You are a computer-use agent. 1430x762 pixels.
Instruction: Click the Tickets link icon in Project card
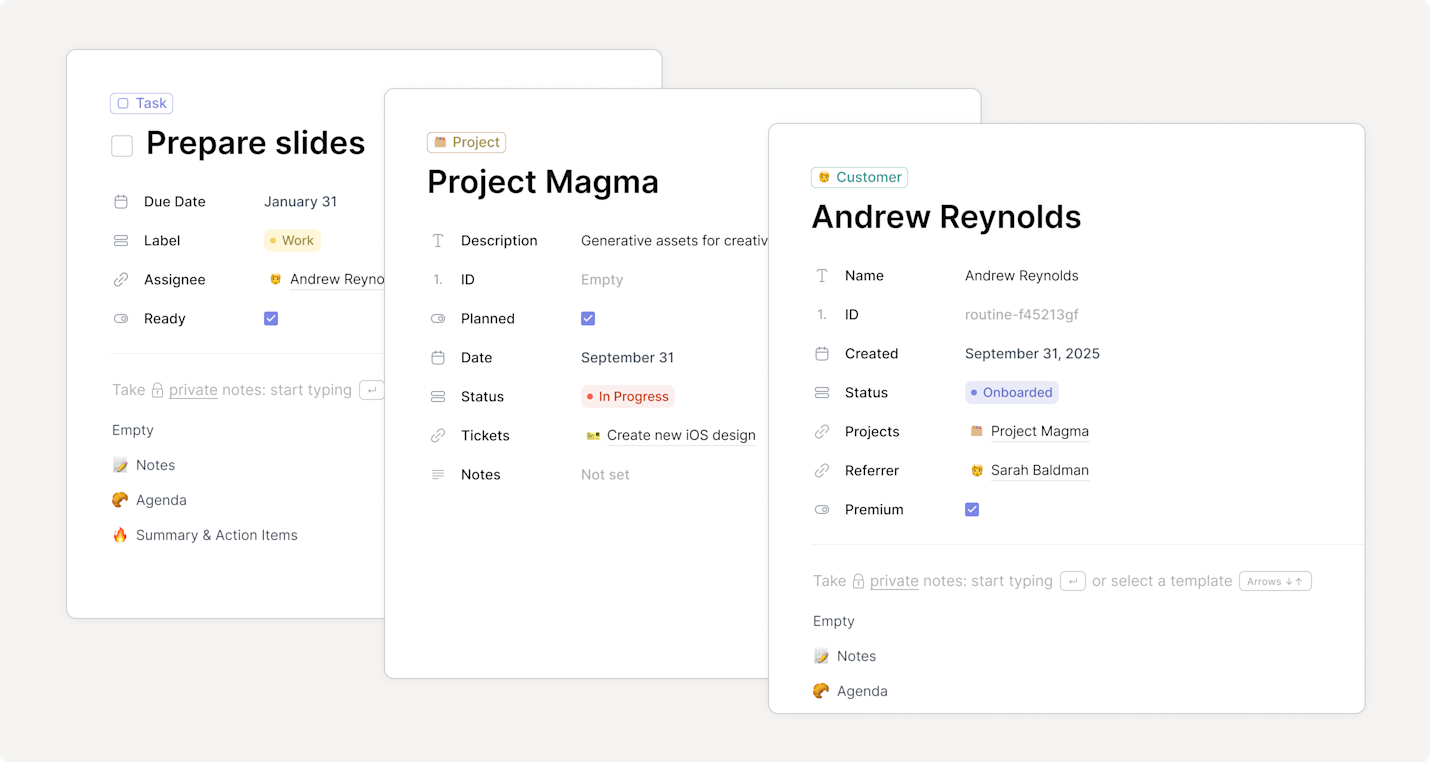tap(438, 436)
